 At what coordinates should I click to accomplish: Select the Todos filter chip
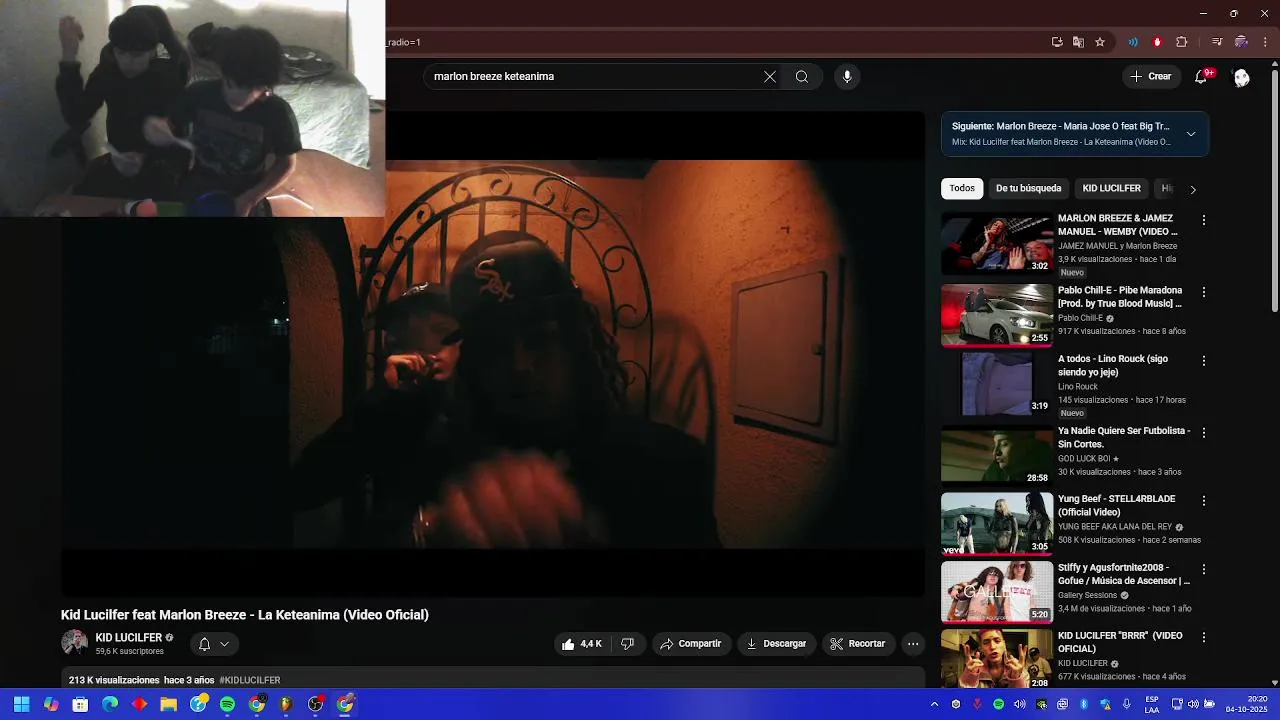(962, 188)
